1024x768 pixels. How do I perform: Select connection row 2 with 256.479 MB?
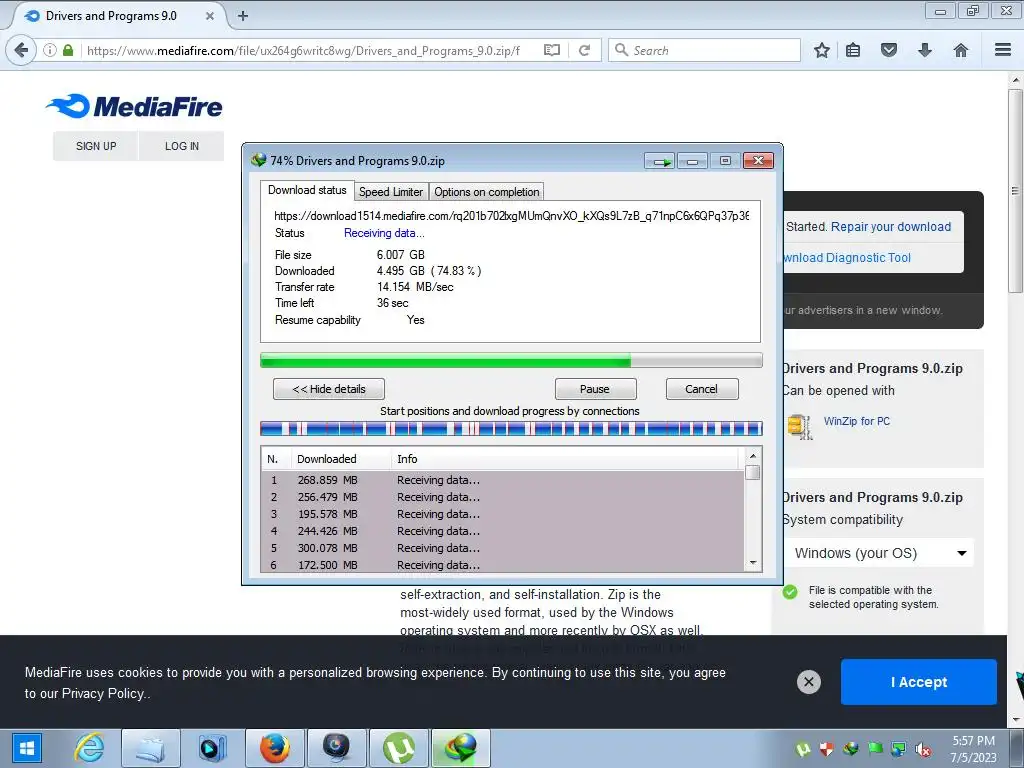(x=503, y=497)
